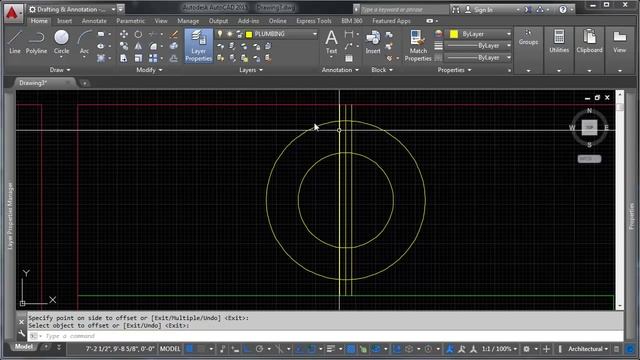640x360 pixels.
Task: Click the Linear dimension icon
Action: (x=349, y=34)
